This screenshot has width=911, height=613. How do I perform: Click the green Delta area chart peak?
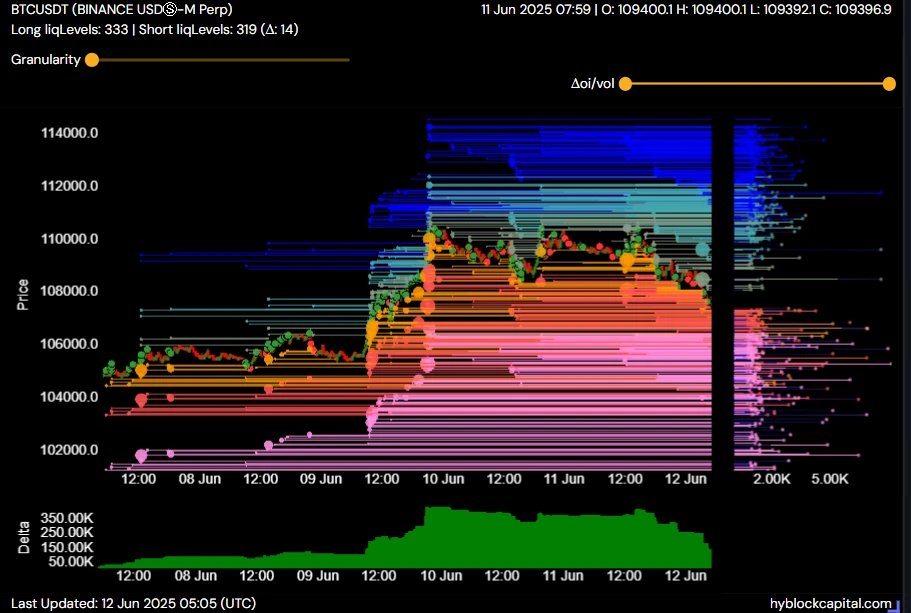pos(437,510)
